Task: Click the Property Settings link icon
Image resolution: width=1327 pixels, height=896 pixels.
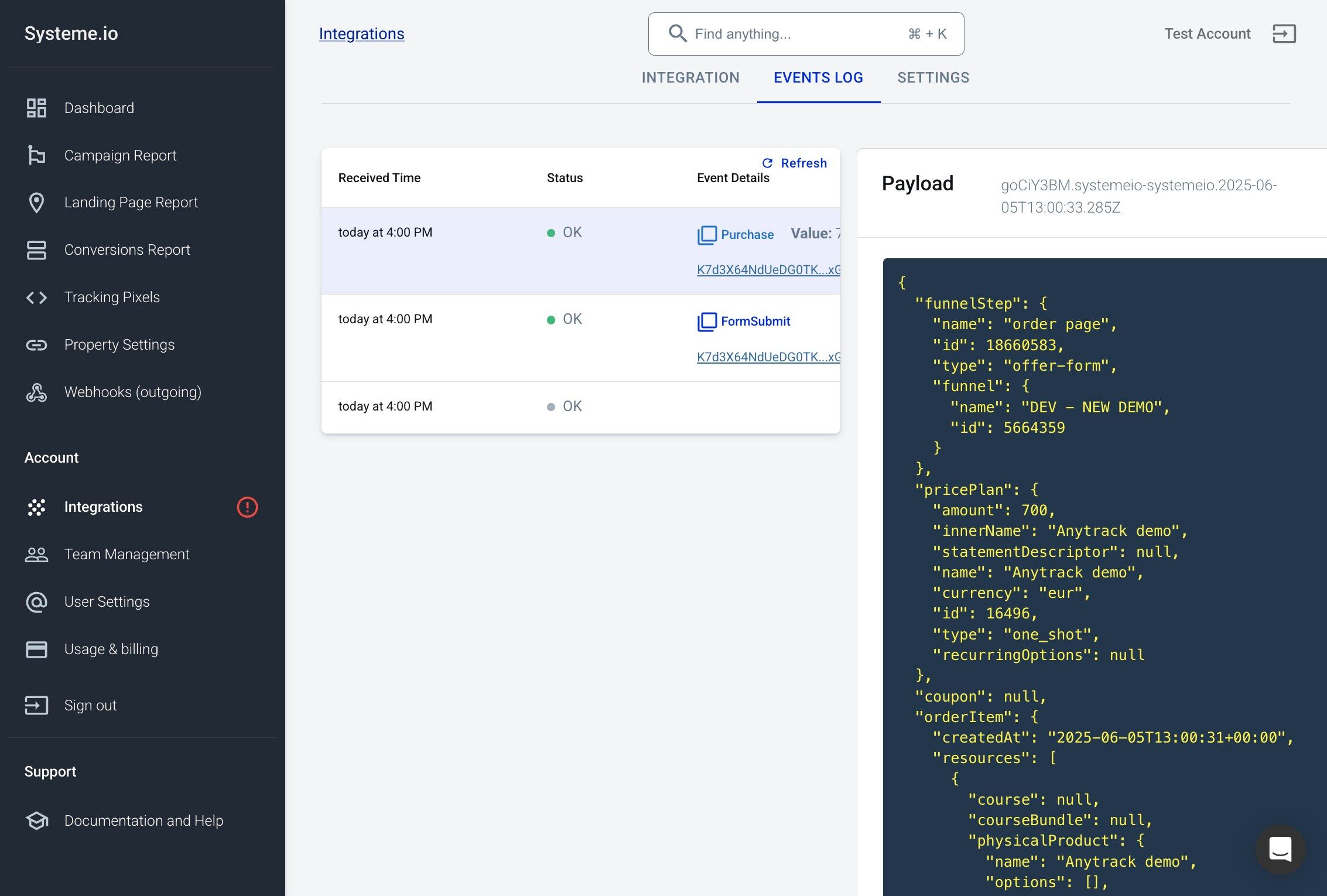Action: [x=36, y=344]
